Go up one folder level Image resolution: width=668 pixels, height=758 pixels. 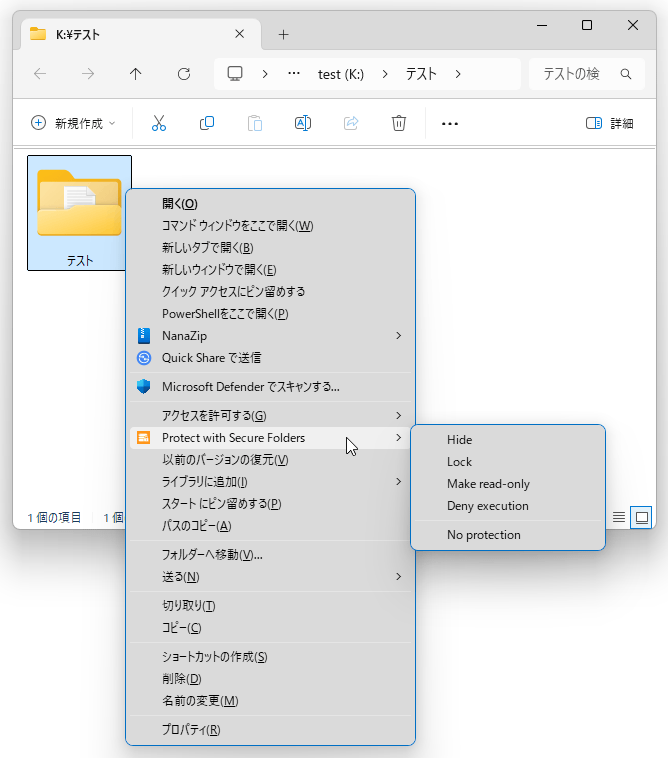[x=135, y=74]
